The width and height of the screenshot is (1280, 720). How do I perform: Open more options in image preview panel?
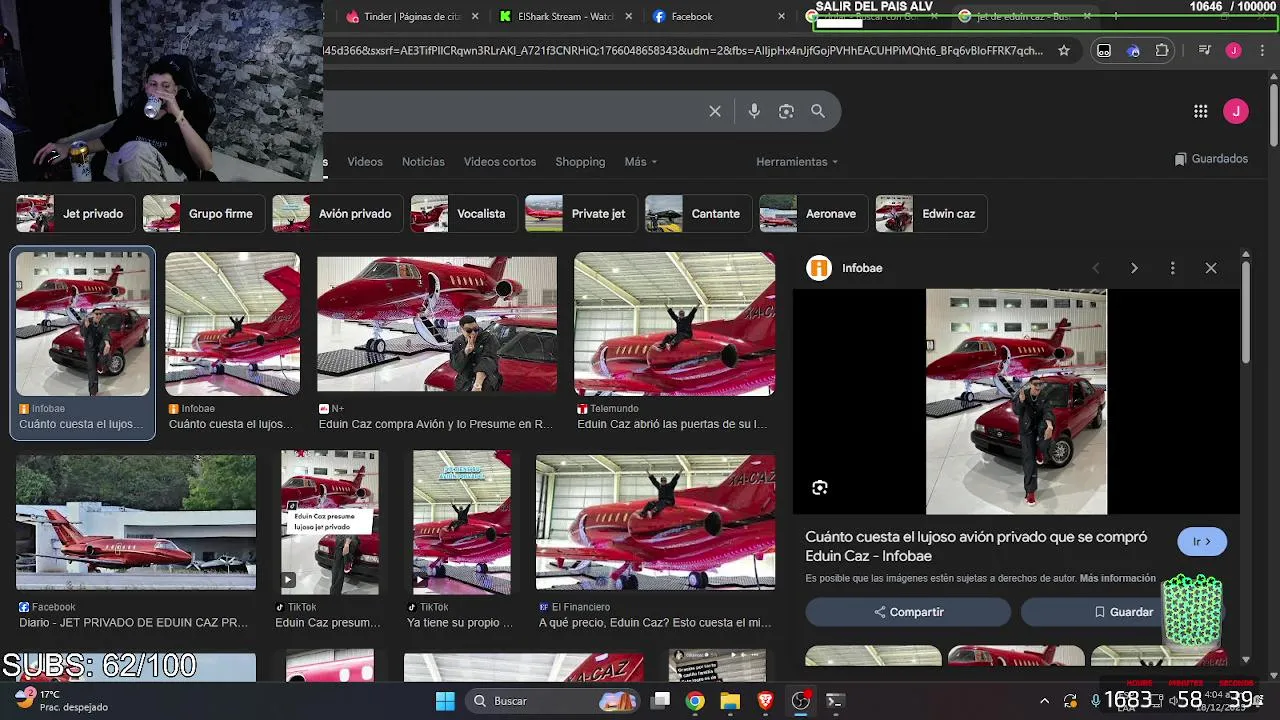tap(1172, 268)
